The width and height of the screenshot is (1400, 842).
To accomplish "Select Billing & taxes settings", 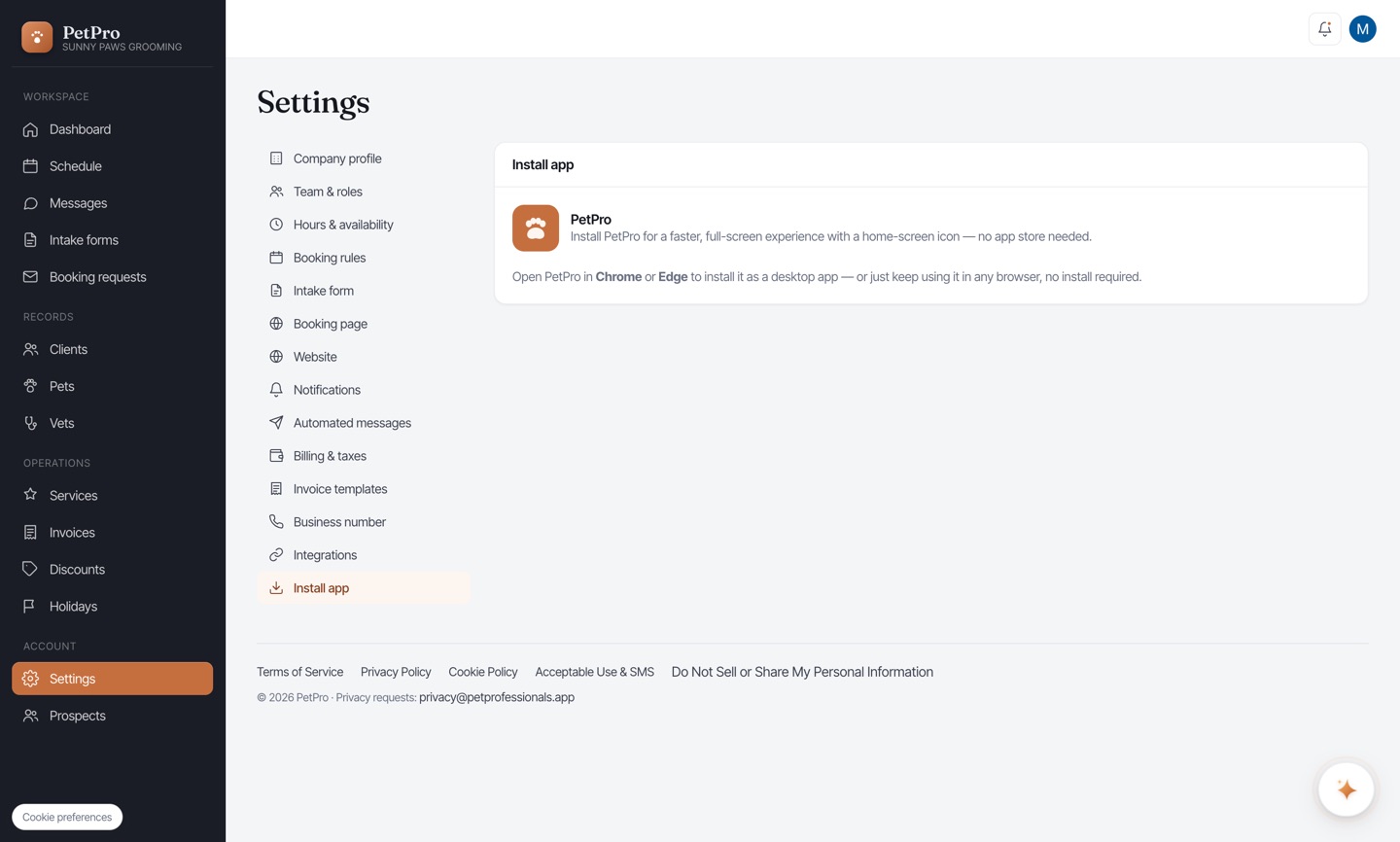I will pos(364,456).
